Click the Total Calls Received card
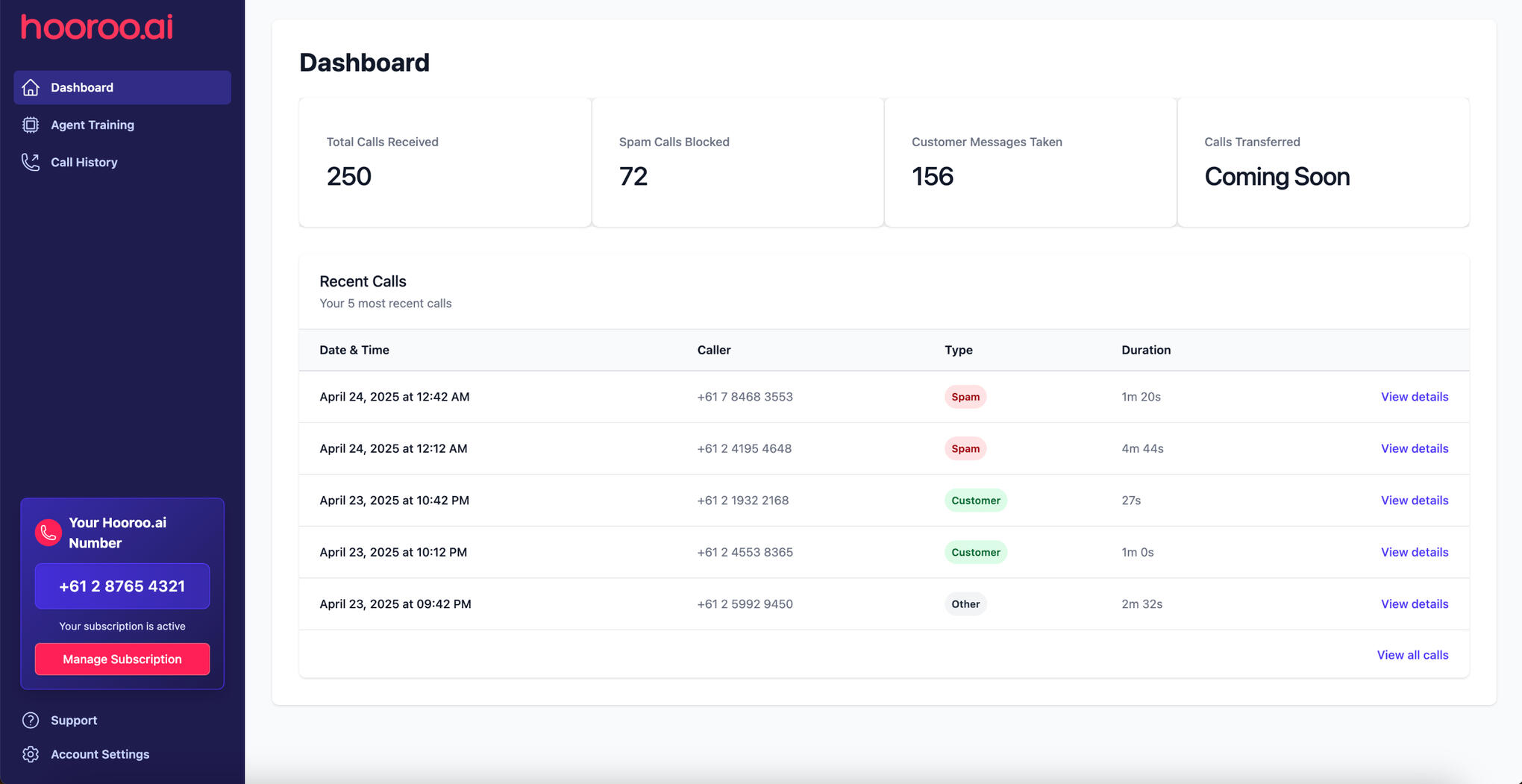 [445, 162]
